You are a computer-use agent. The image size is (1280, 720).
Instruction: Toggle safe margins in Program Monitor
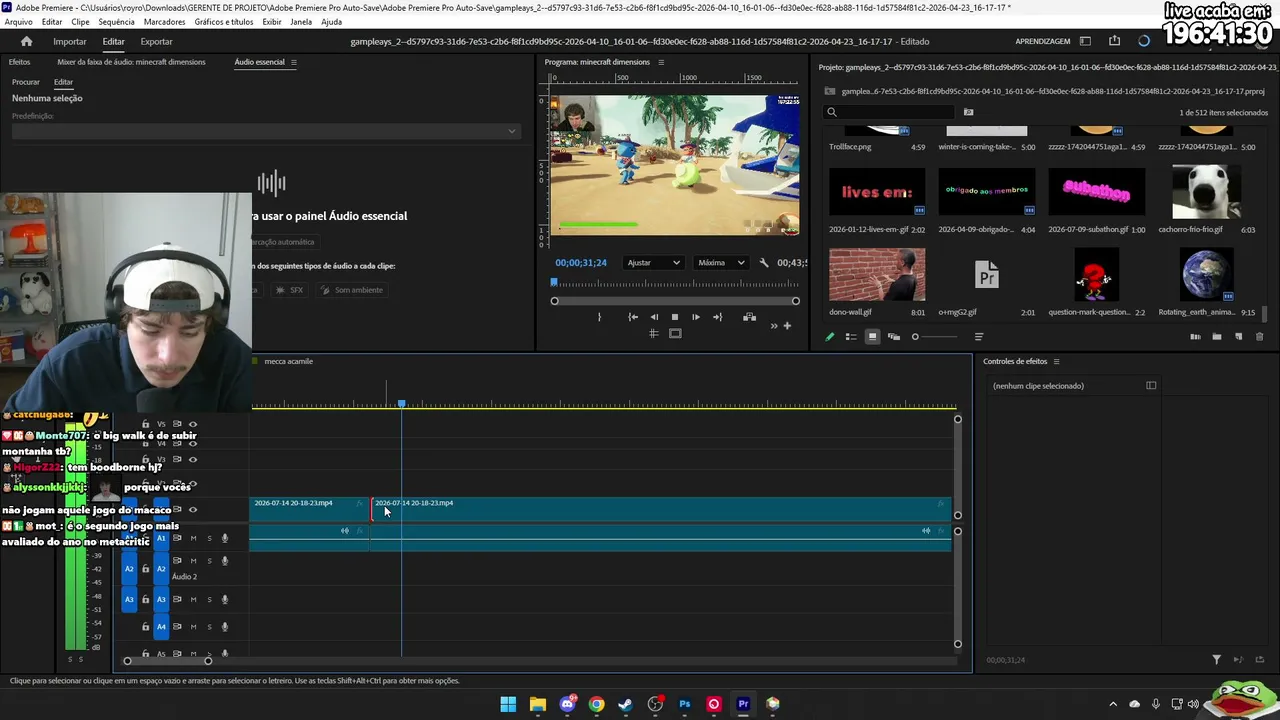coord(675,334)
